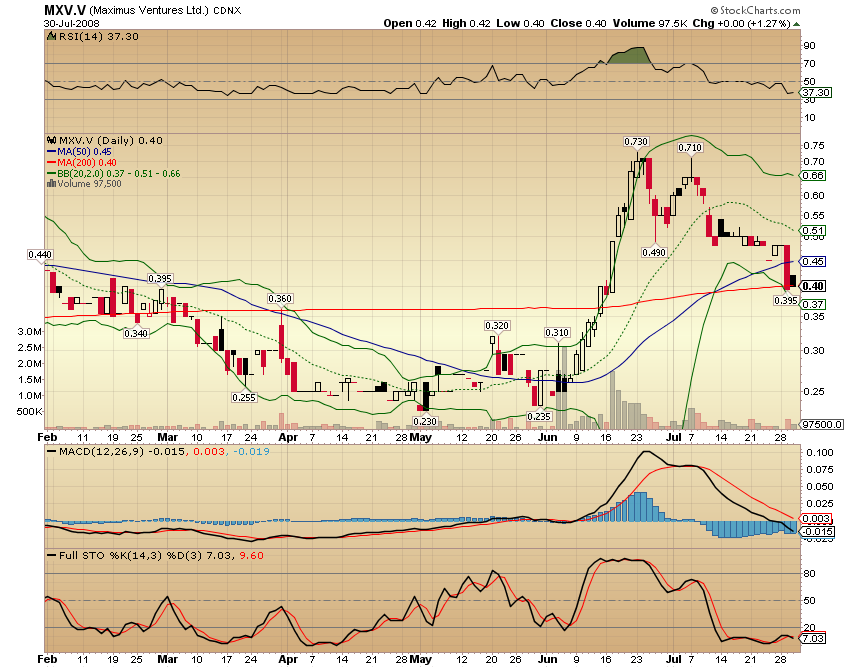Click the 3.0M volume scale label
Screen dimensions: 850x668
[30, 331]
